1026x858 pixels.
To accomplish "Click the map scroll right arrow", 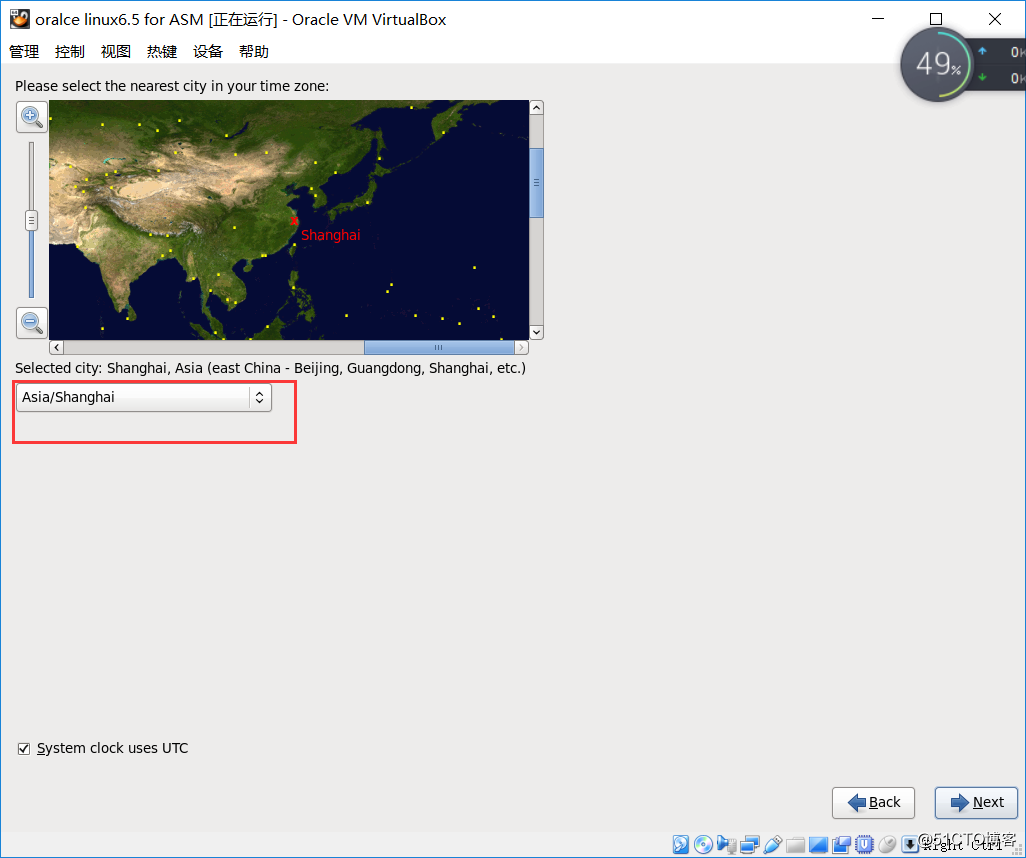I will (x=522, y=347).
